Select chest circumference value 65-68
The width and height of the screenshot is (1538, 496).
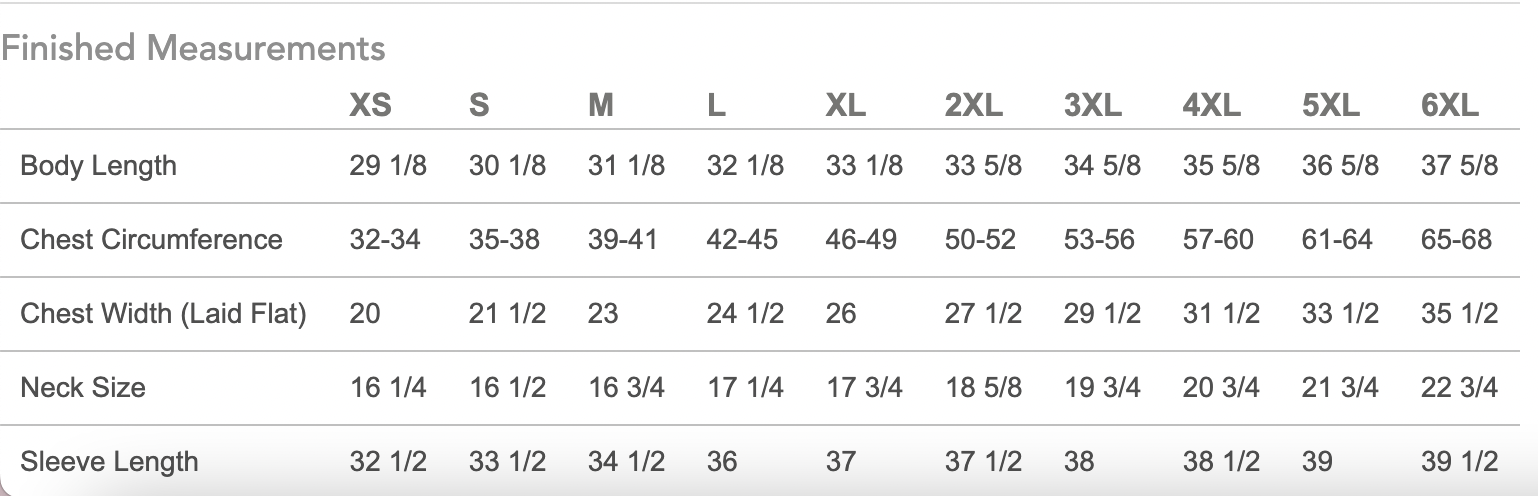pyautogui.click(x=1456, y=239)
